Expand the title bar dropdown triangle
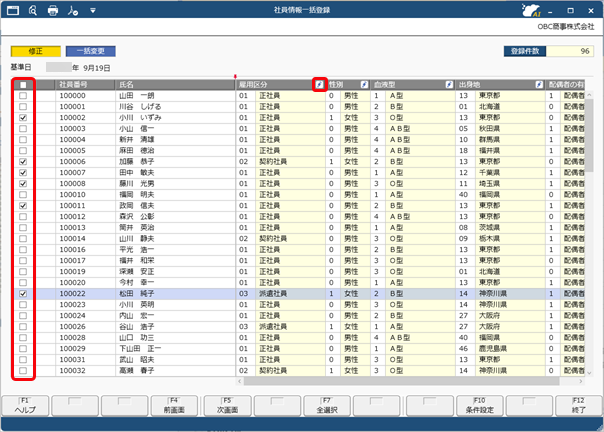The image size is (604, 432). click(x=93, y=11)
